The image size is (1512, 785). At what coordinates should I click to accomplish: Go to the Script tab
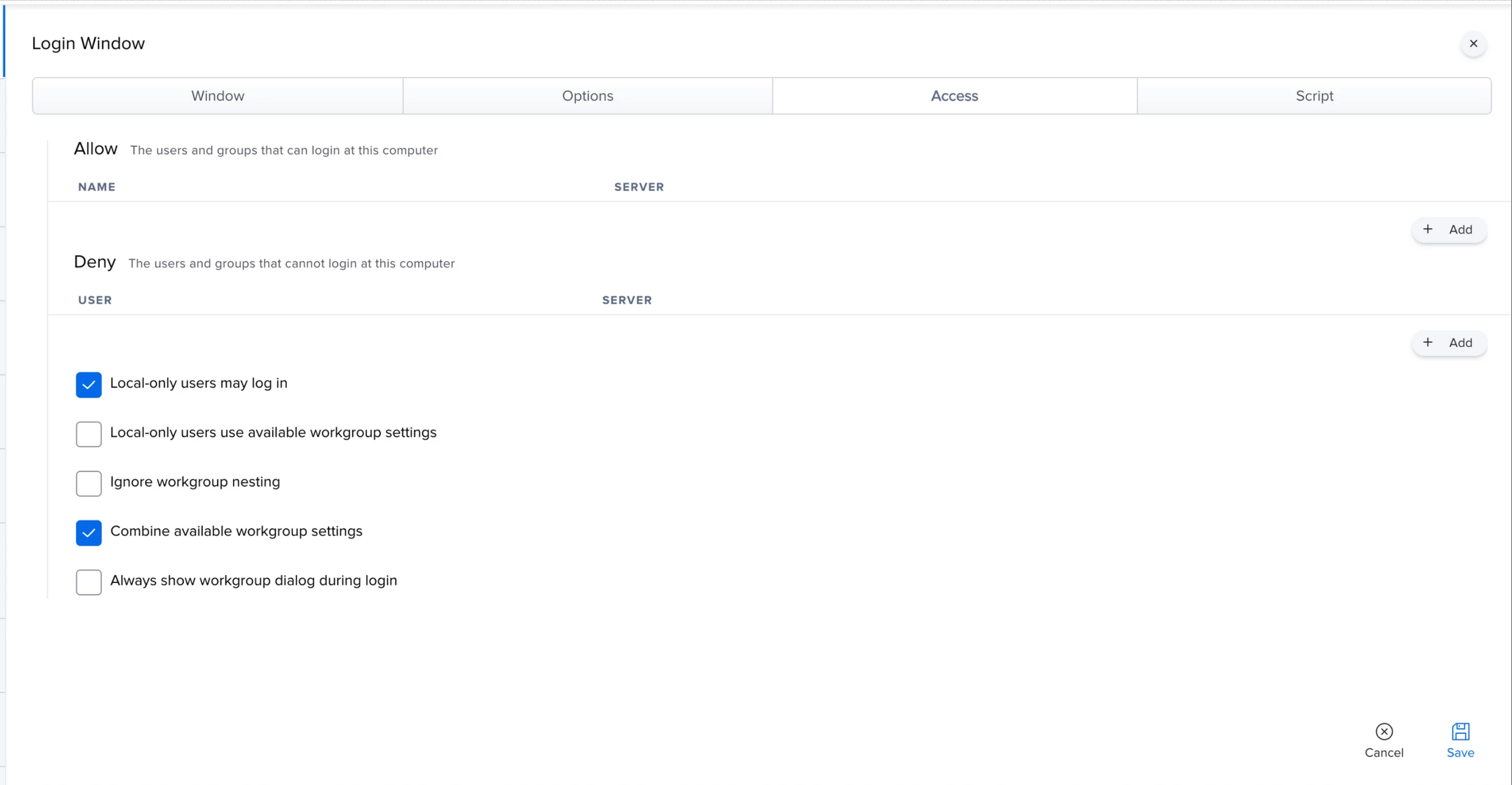point(1314,96)
